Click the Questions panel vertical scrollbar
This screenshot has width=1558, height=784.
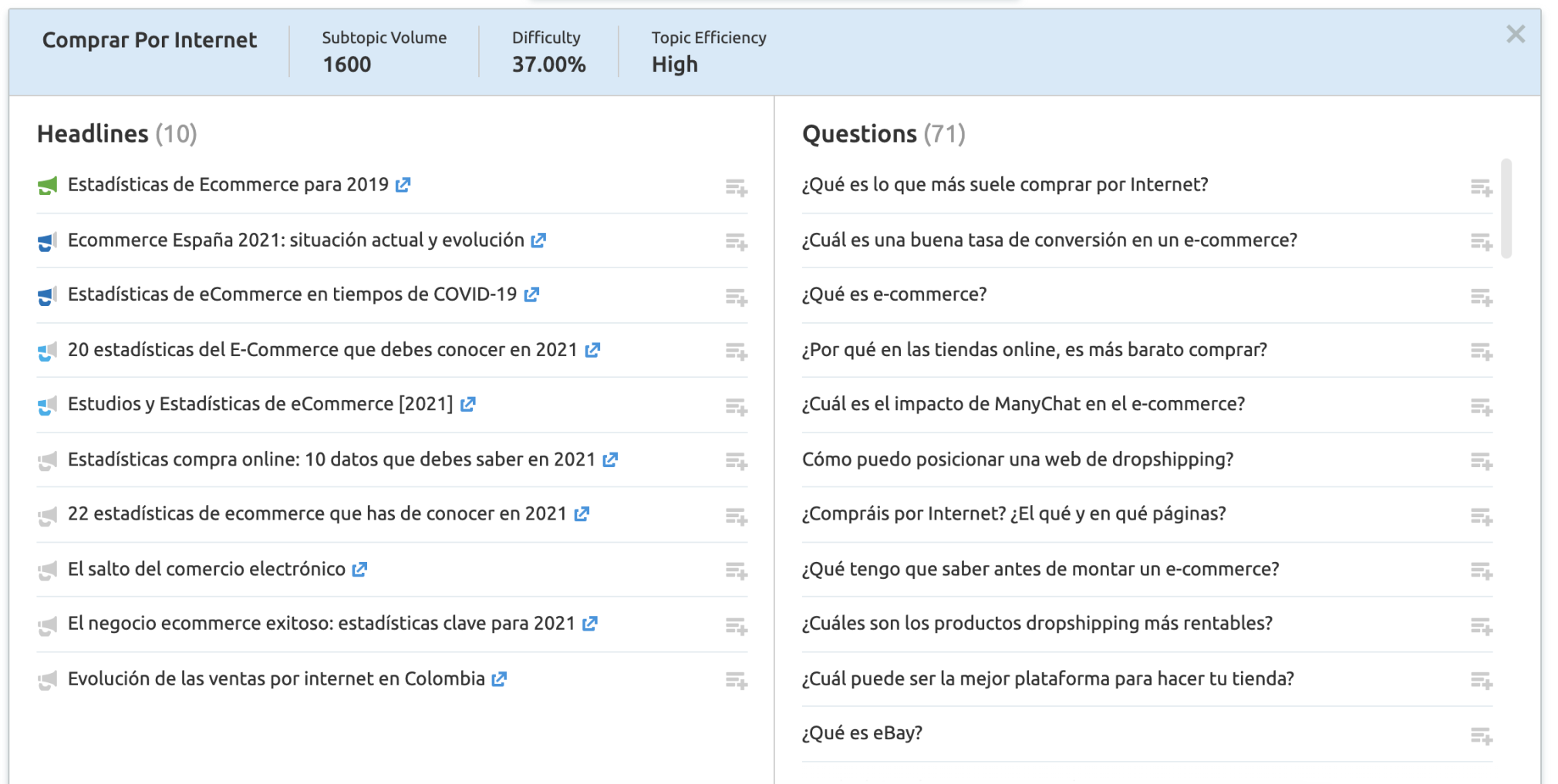(x=1506, y=208)
